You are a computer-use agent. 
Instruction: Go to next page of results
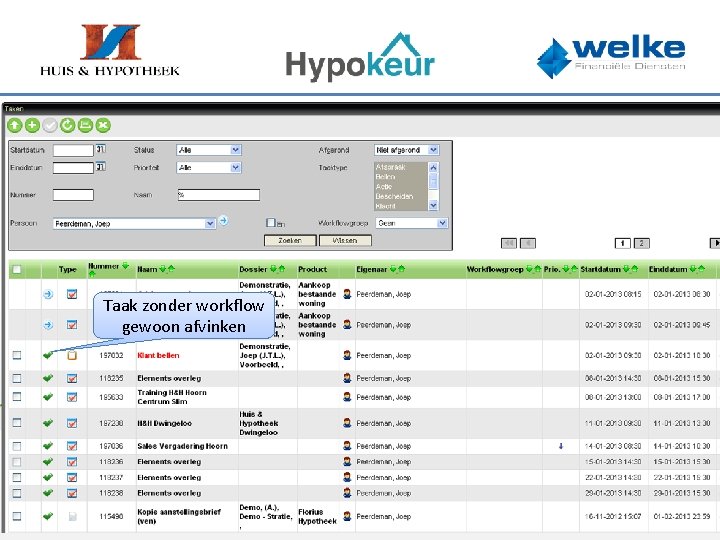715,243
